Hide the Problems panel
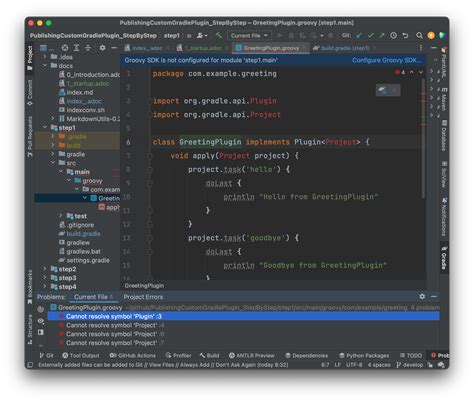 (x=433, y=296)
